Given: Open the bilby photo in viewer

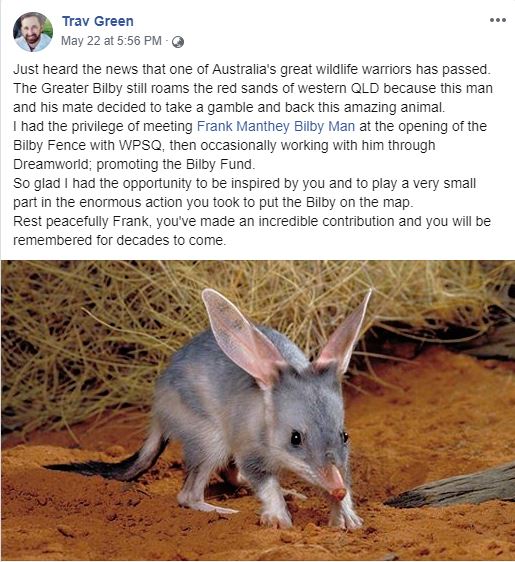Looking at the screenshot, I should coord(258,410).
